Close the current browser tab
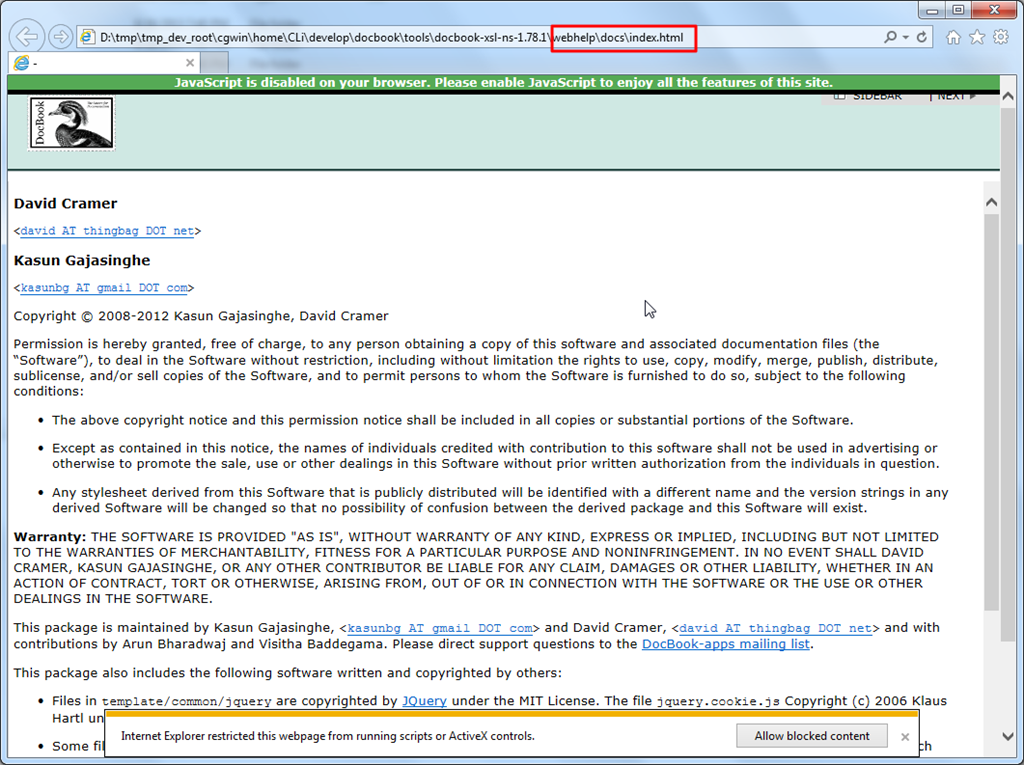1024x765 pixels. pyautogui.click(x=190, y=63)
